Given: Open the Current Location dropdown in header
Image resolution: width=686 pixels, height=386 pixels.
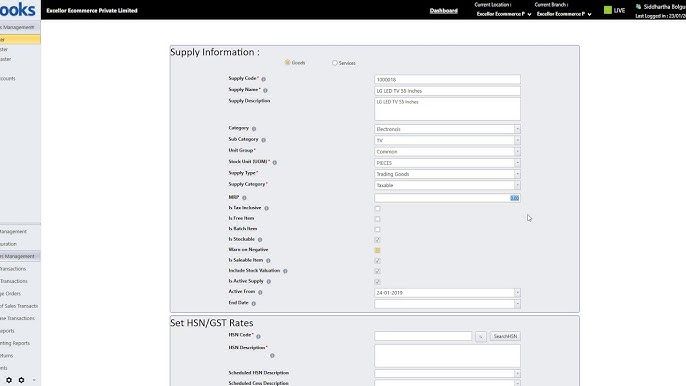Looking at the screenshot, I should 504,14.
